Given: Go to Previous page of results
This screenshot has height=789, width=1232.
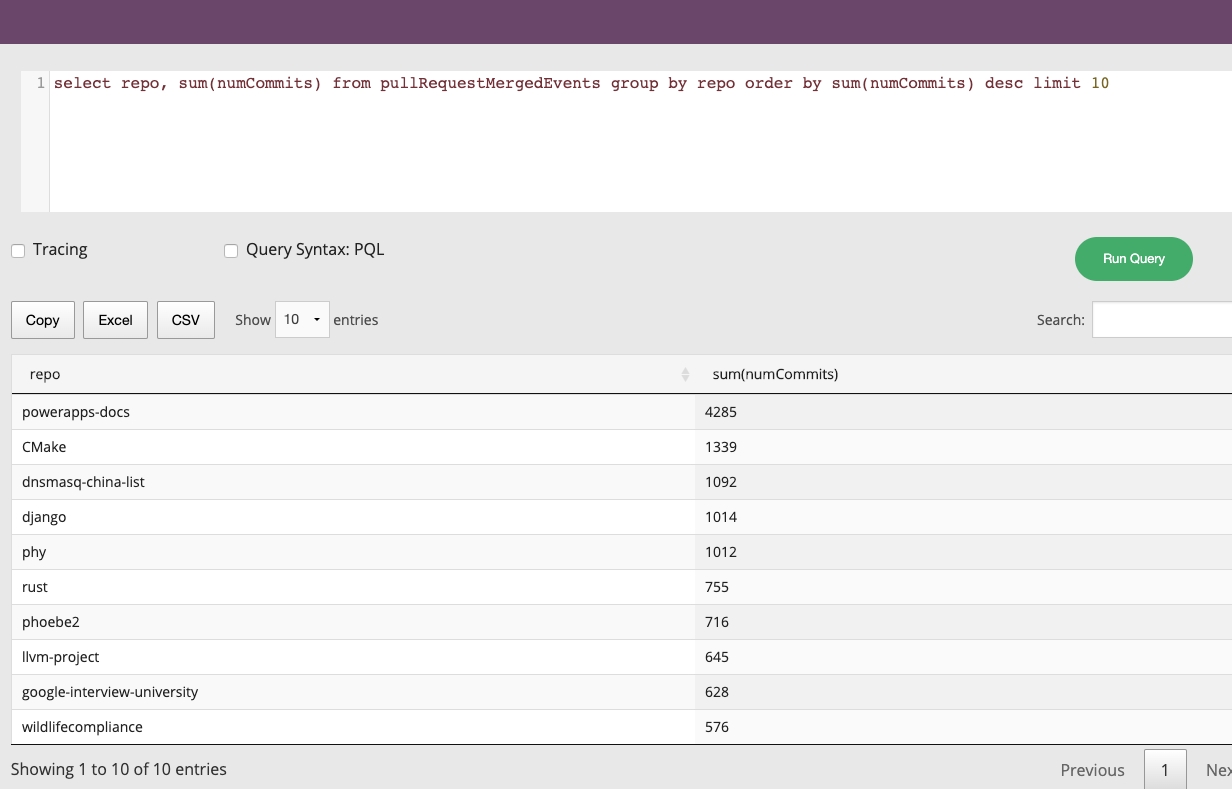Looking at the screenshot, I should coord(1092,770).
